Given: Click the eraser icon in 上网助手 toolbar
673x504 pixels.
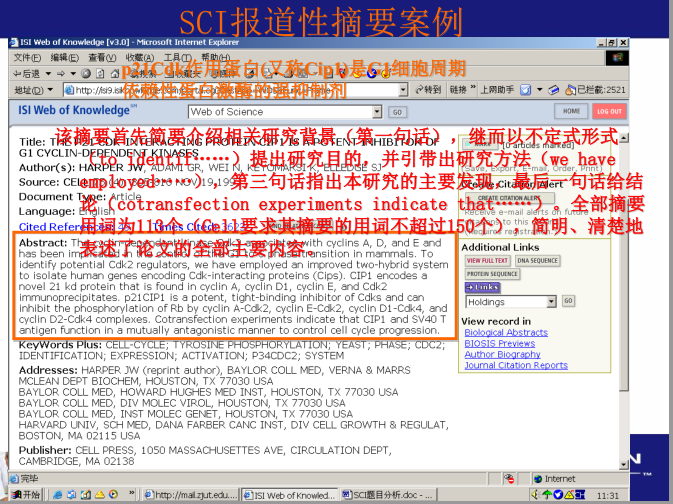Looking at the screenshot, I should [x=554, y=90].
